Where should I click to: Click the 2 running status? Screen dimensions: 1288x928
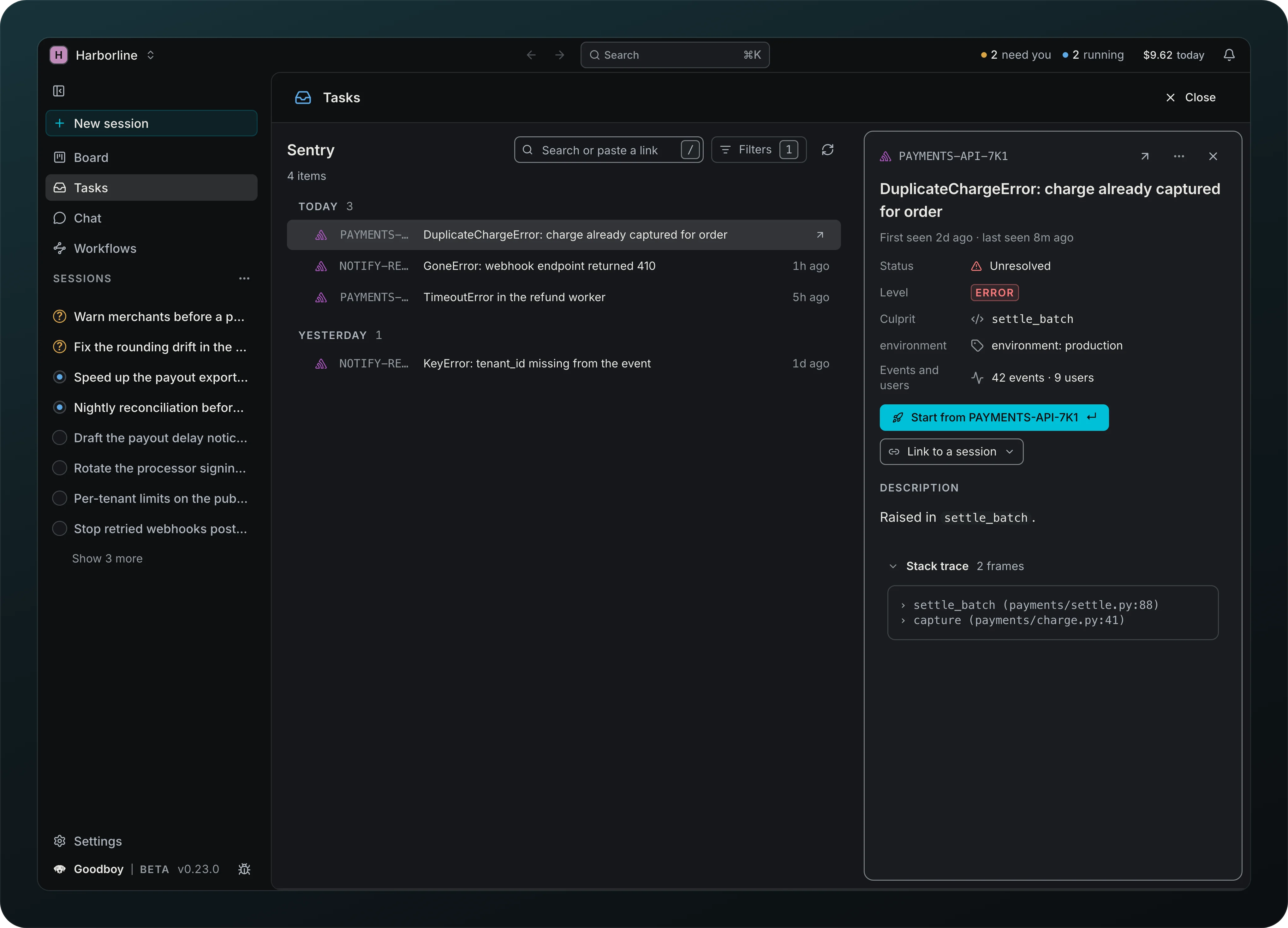coord(1093,55)
